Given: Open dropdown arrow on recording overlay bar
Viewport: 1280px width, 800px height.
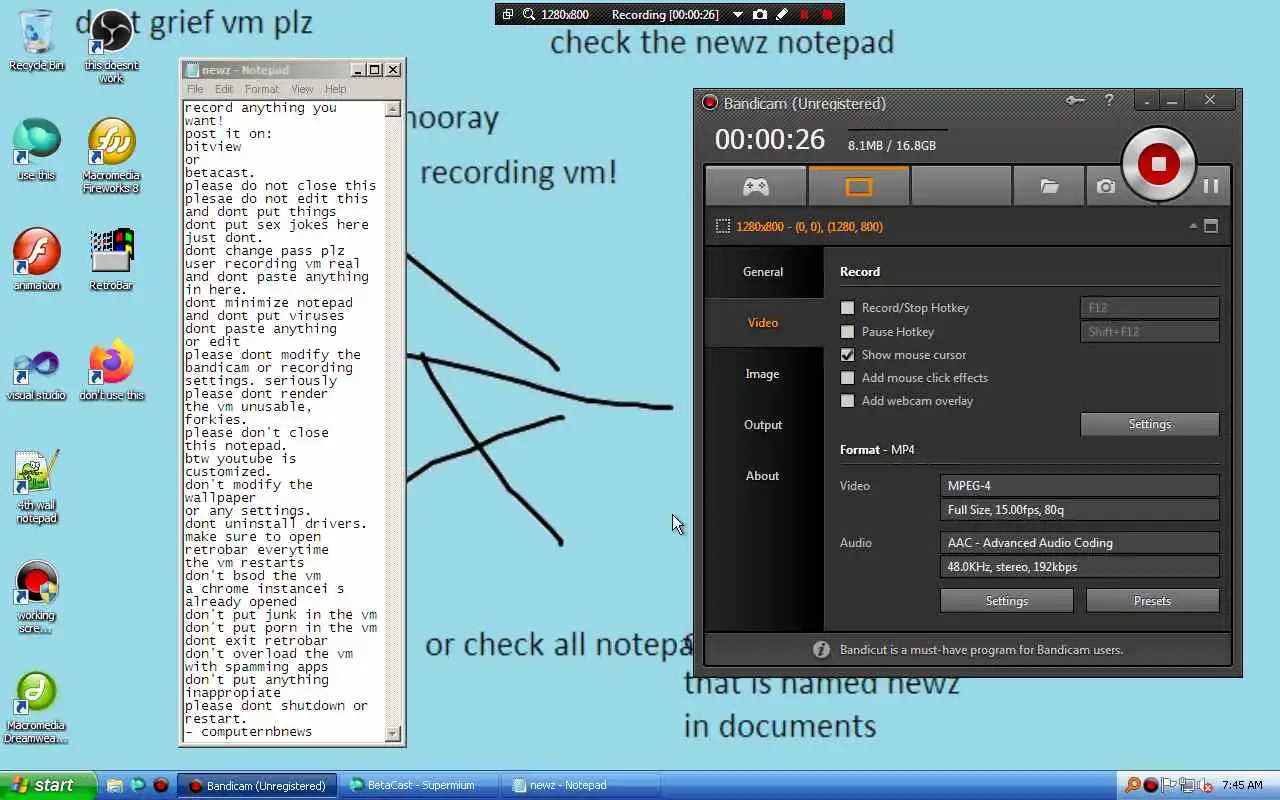Looking at the screenshot, I should [738, 15].
